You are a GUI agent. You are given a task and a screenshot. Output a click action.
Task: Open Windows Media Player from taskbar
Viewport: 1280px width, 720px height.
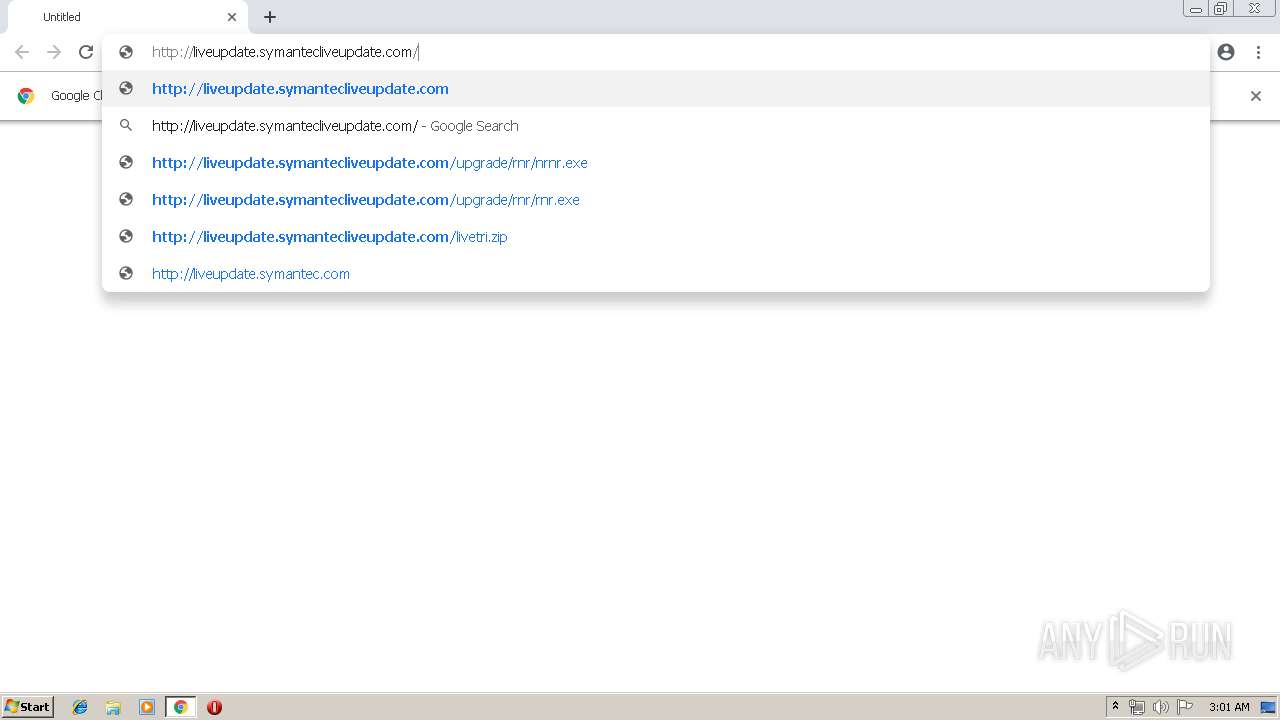point(147,707)
